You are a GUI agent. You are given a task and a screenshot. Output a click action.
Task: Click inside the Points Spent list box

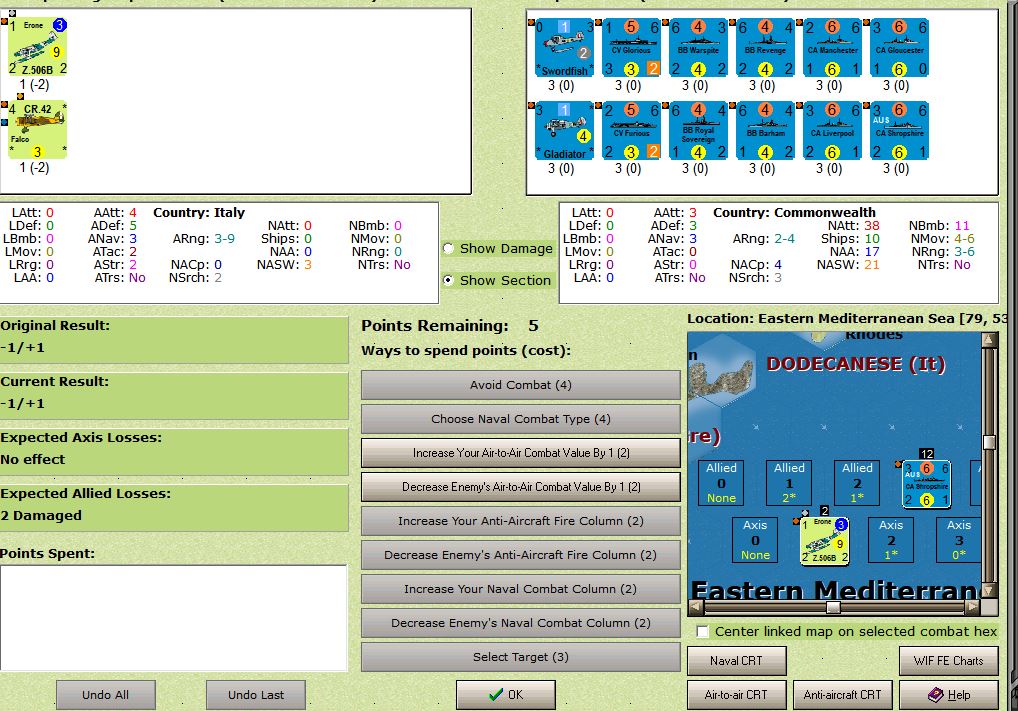tap(173, 617)
